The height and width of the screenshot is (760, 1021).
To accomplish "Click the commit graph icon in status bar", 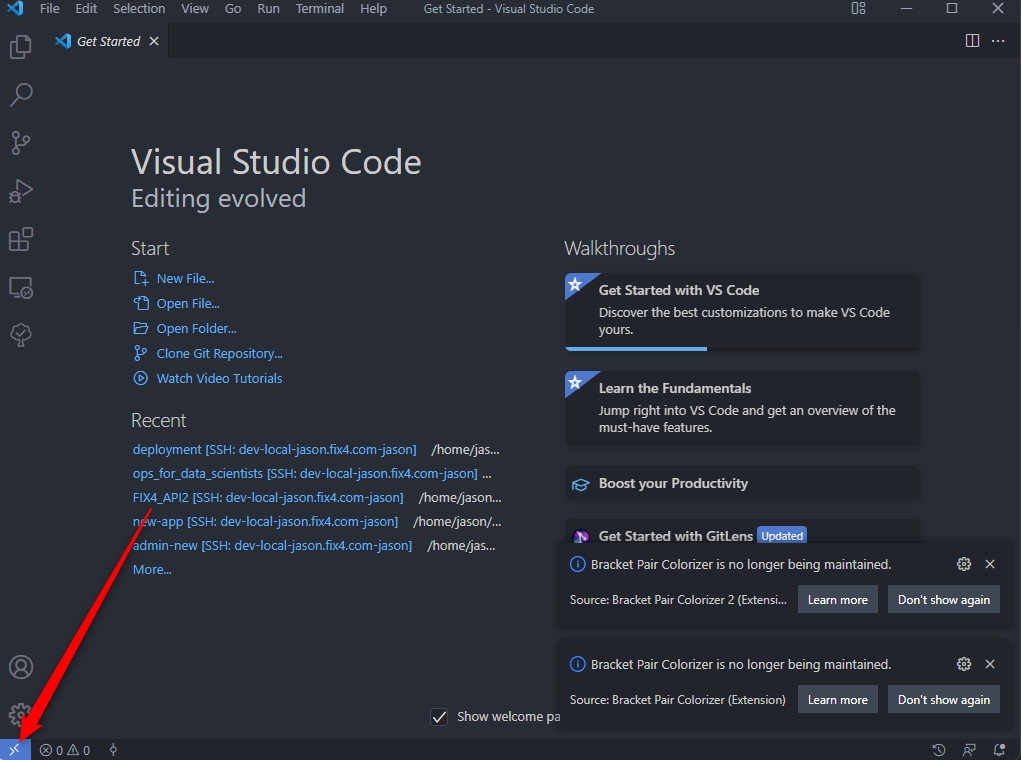I will (x=113, y=750).
